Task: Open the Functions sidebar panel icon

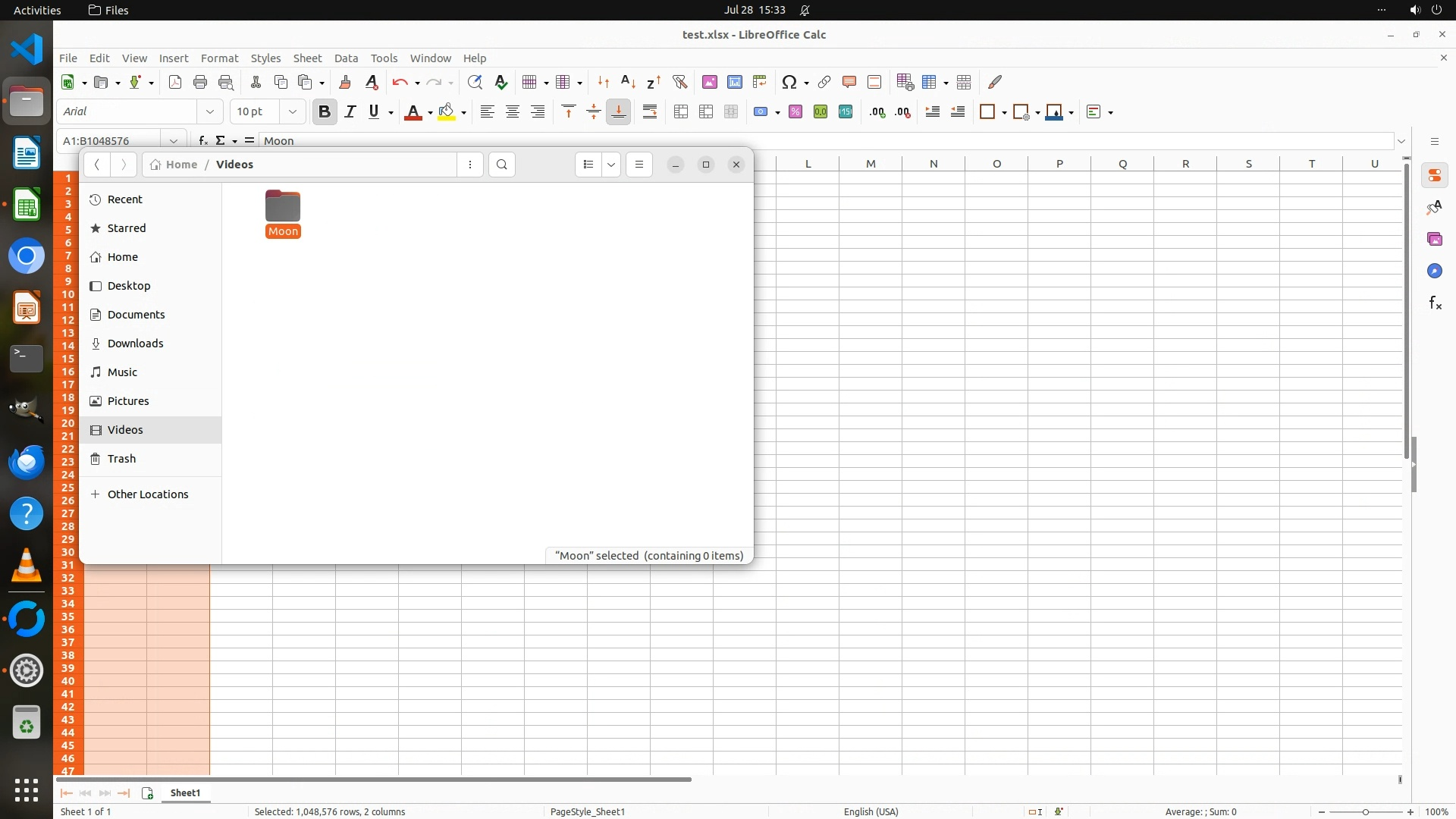Action: (1434, 303)
